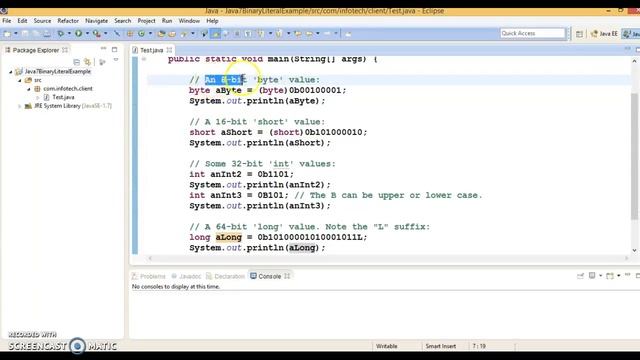Select JRE System Library tree item
640x360 pixels.
coord(69,106)
